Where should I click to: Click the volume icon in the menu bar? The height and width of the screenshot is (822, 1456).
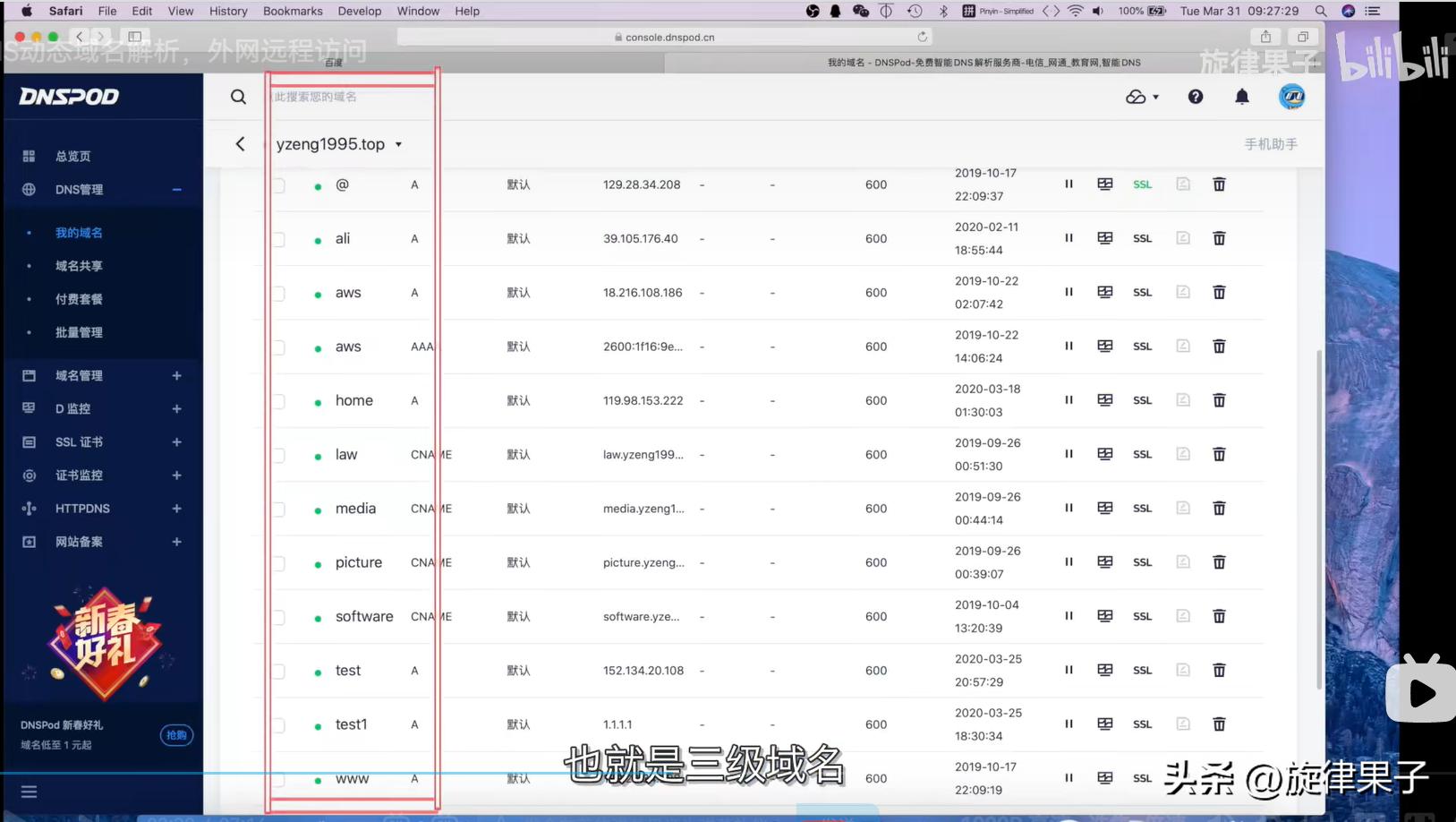click(x=1098, y=11)
